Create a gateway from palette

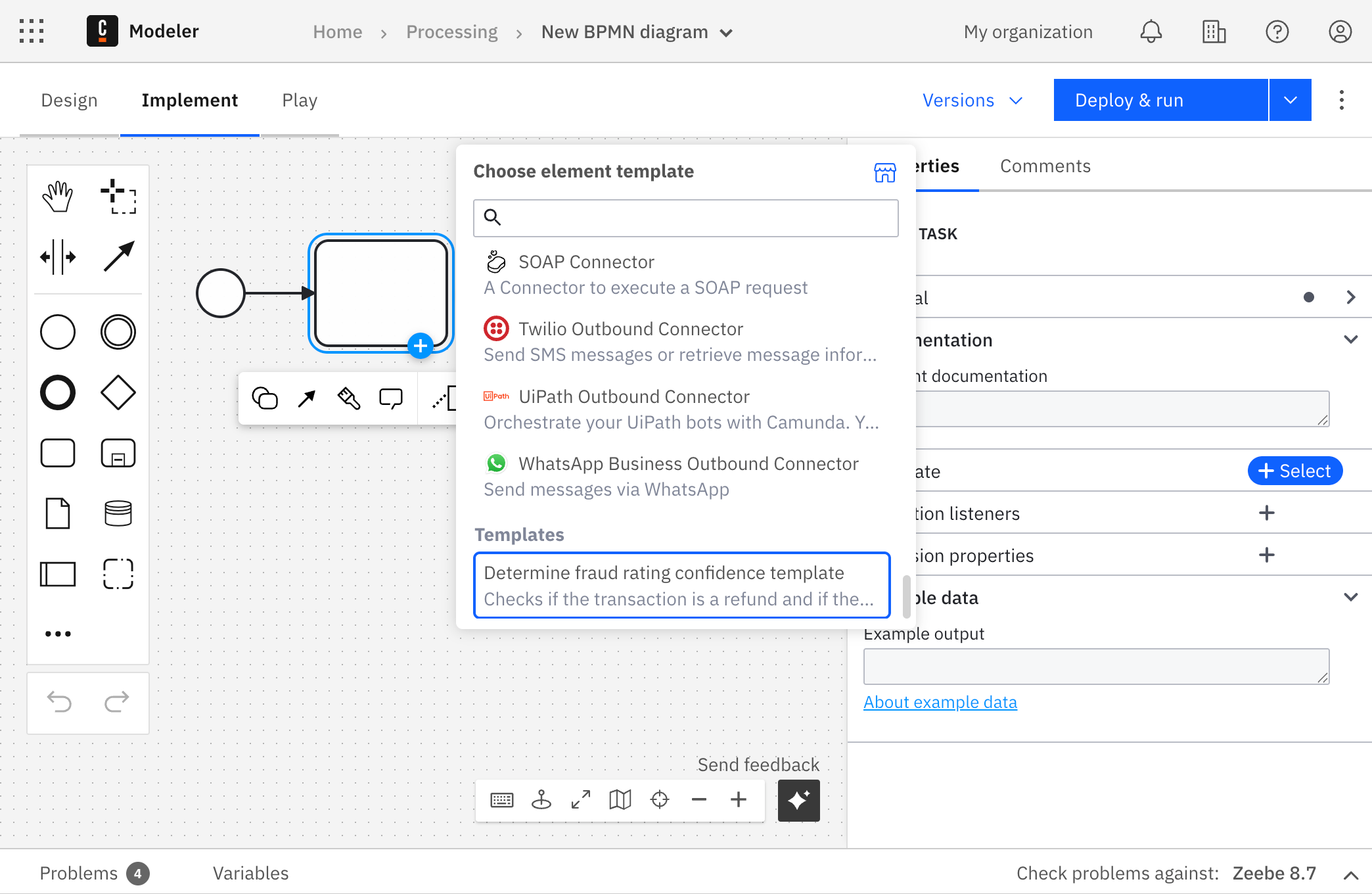118,392
